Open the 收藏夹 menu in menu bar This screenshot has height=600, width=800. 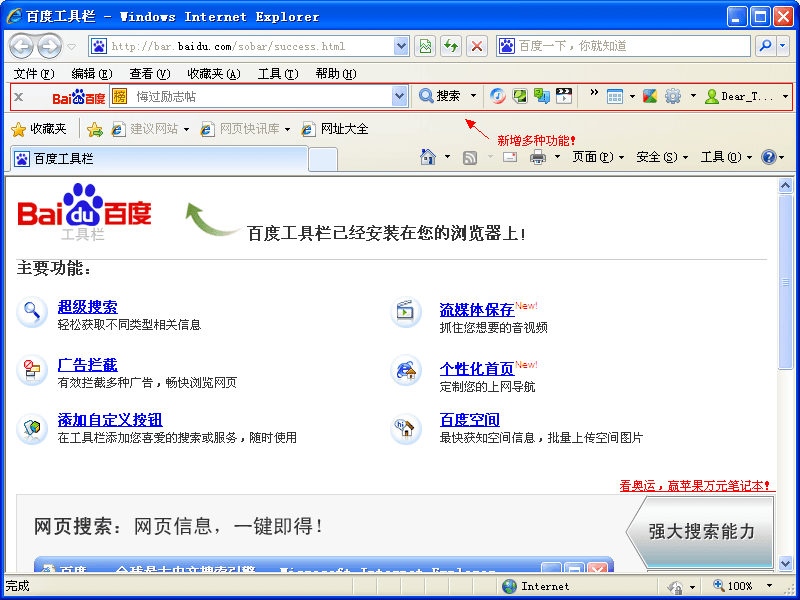click(x=213, y=73)
